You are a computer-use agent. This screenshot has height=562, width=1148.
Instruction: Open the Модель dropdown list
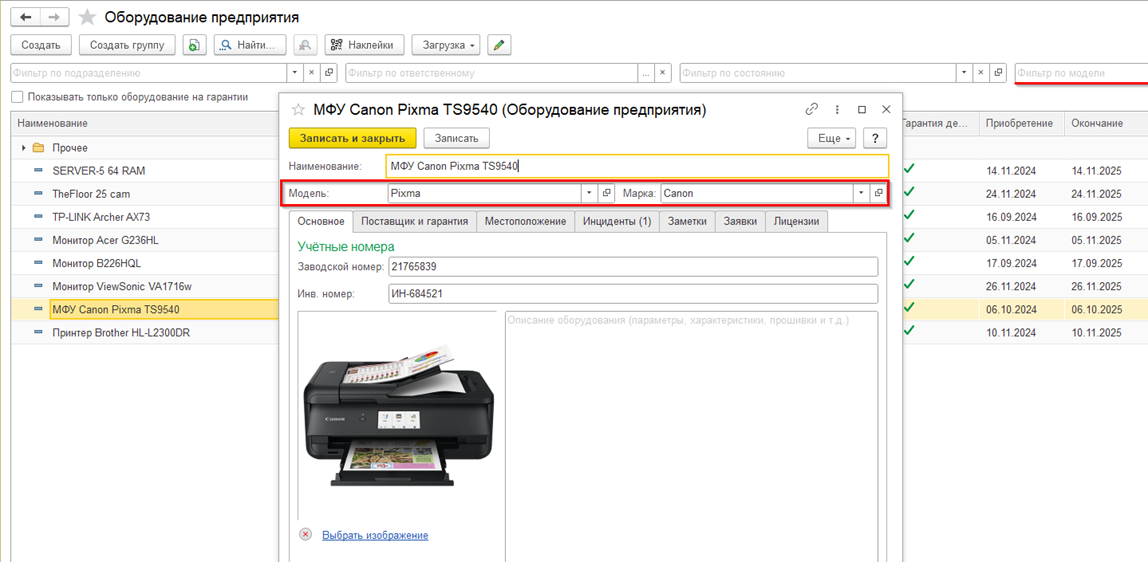click(589, 193)
